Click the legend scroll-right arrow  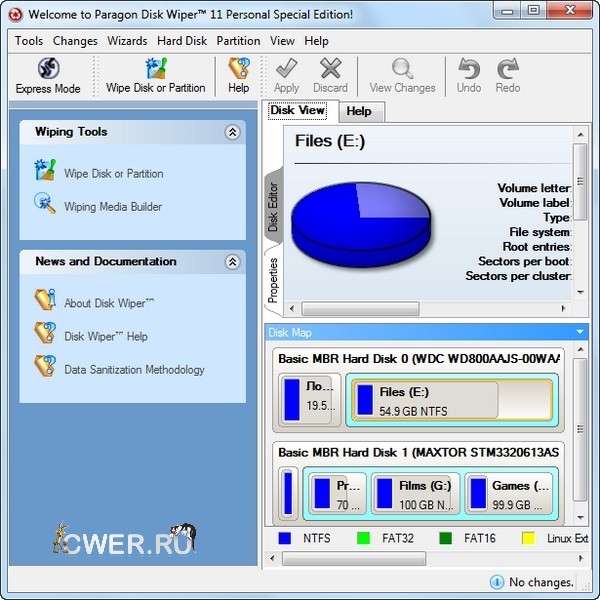(581, 558)
